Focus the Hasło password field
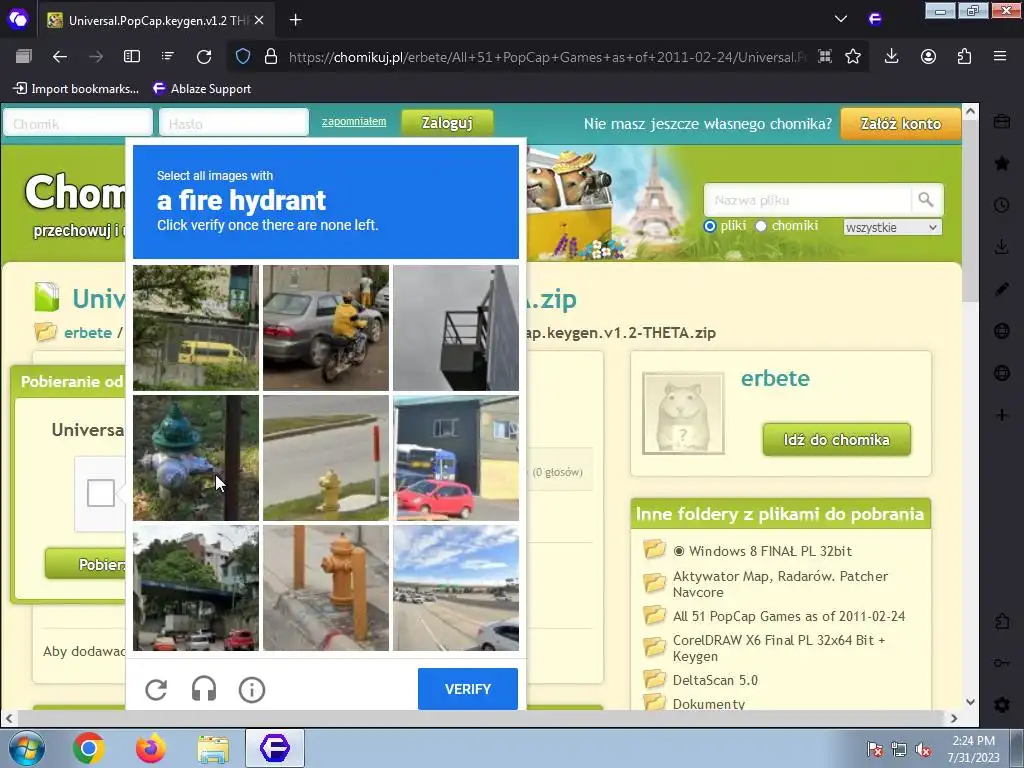This screenshot has height=768, width=1024. click(233, 123)
